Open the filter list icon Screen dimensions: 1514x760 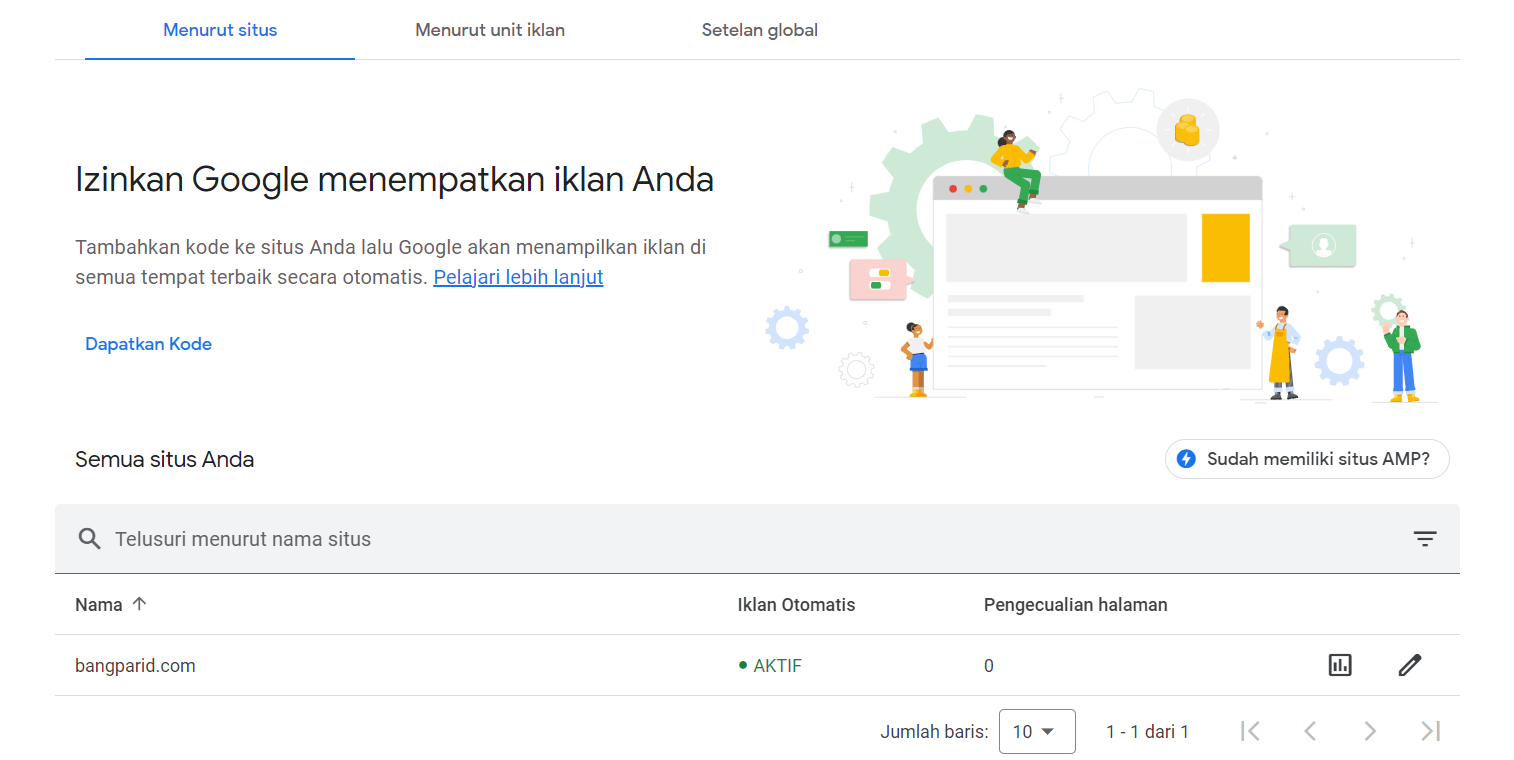tap(1425, 539)
